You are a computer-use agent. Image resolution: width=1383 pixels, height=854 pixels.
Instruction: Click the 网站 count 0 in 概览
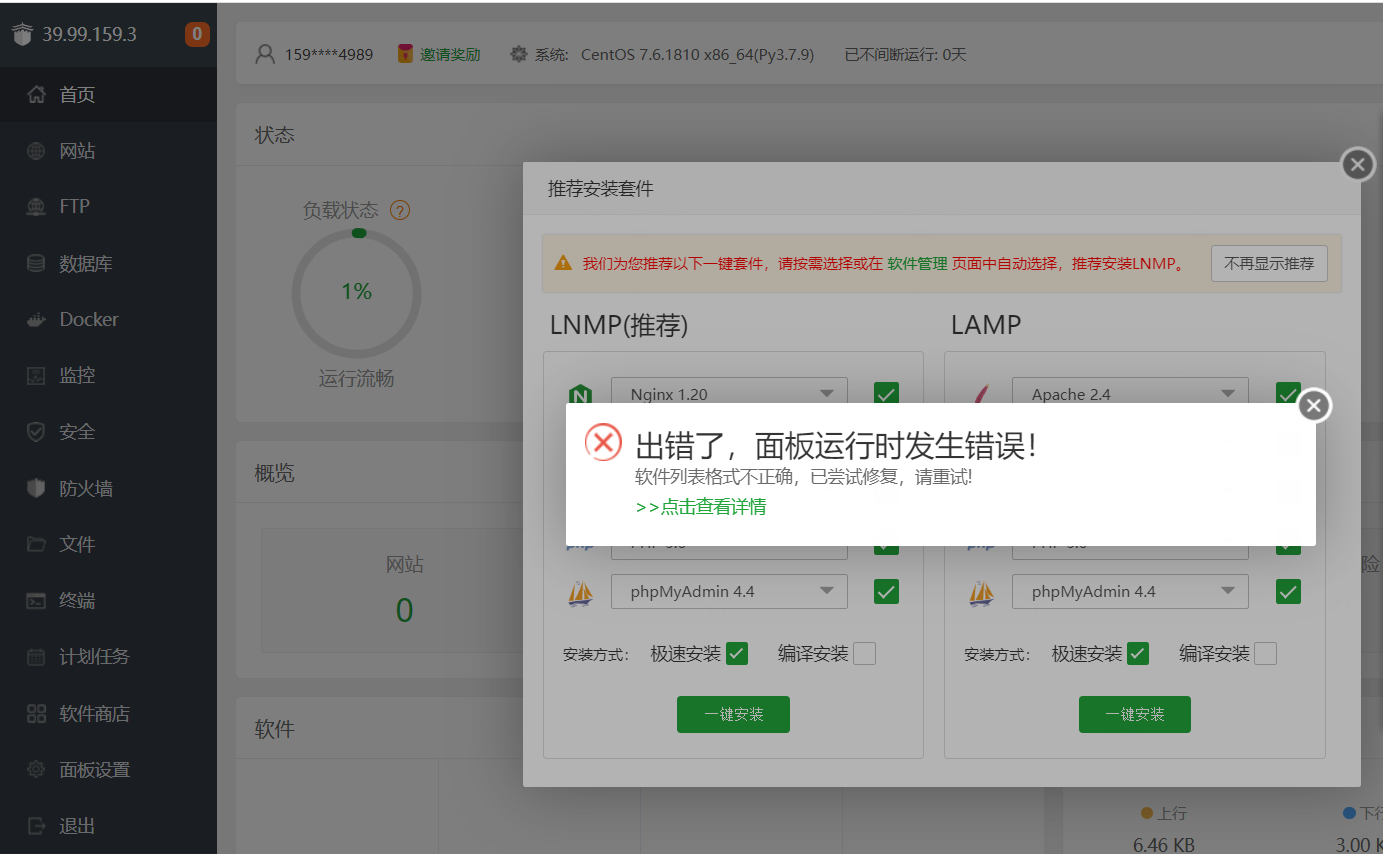tap(404, 610)
